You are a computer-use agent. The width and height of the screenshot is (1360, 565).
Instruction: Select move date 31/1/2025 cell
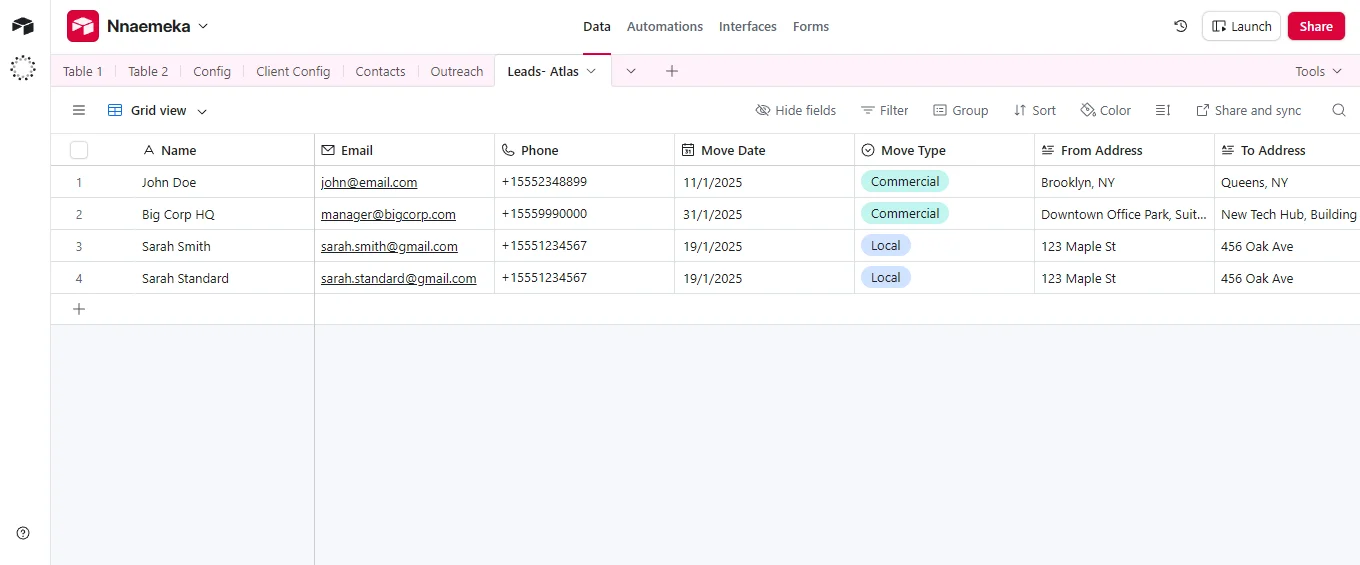pyautogui.click(x=764, y=214)
